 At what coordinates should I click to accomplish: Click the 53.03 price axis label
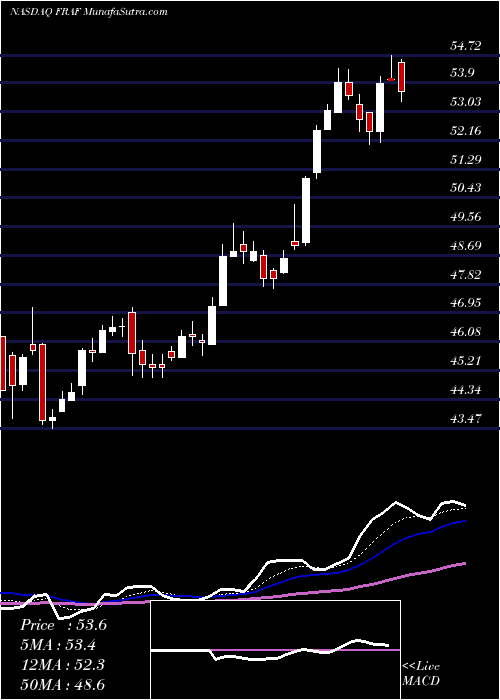[x=466, y=102]
